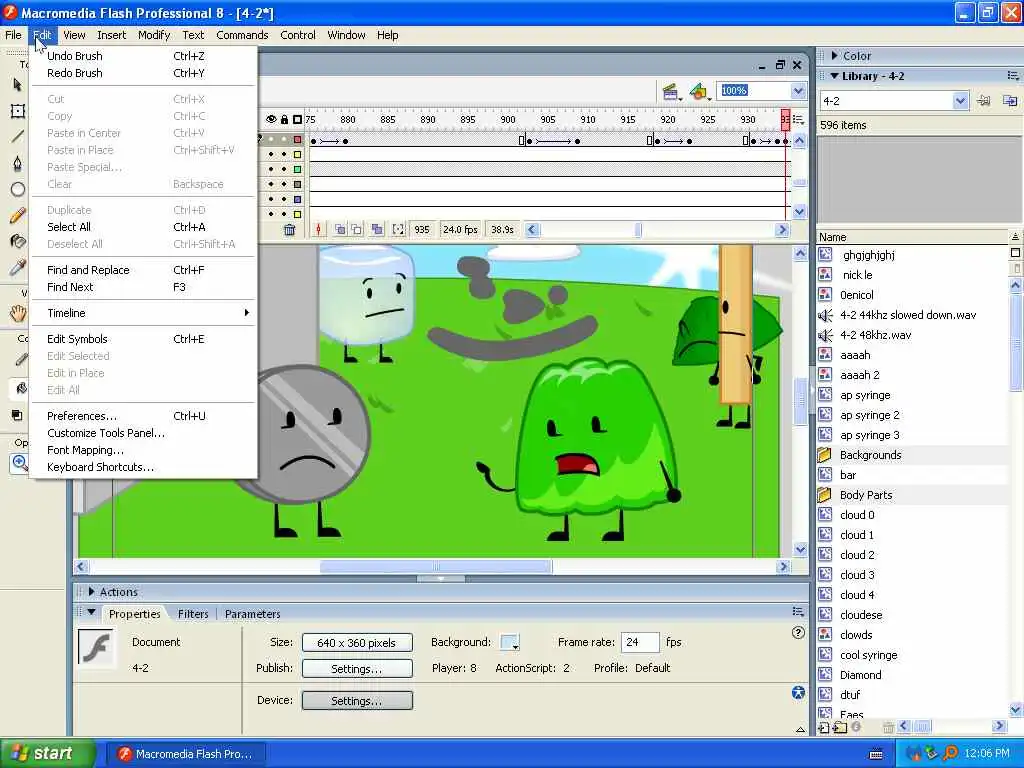Viewport: 1024px width, 768px height.
Task: Select the Pencil tool
Action: click(x=18, y=216)
